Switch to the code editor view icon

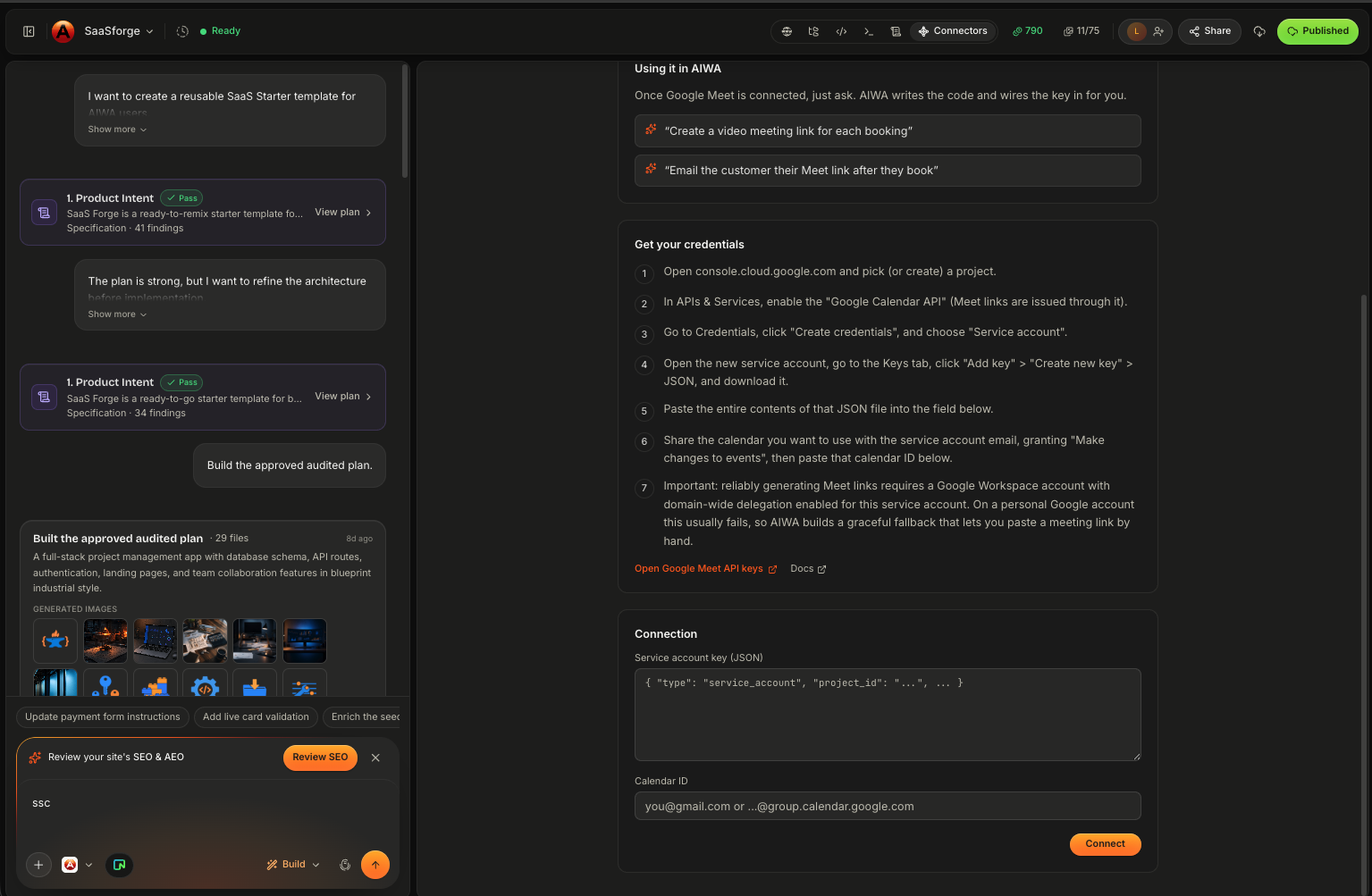[x=841, y=31]
